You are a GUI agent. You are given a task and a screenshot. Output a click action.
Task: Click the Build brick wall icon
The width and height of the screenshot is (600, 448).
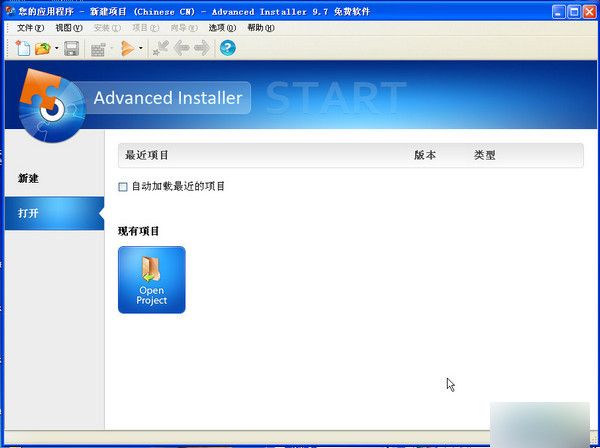98,48
